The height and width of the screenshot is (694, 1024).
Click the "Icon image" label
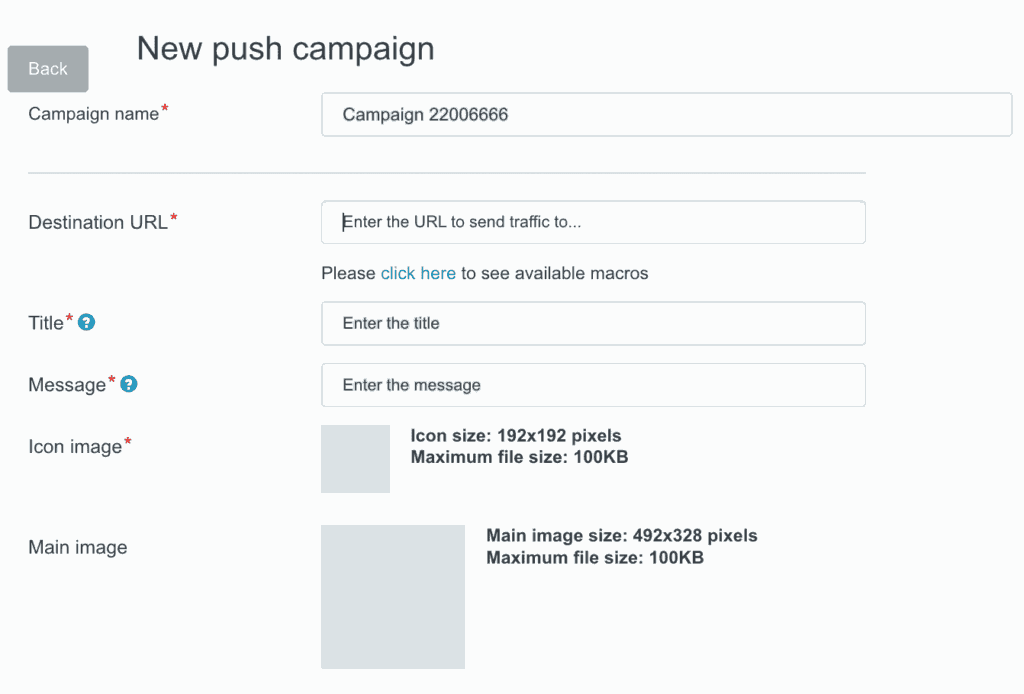[75, 447]
